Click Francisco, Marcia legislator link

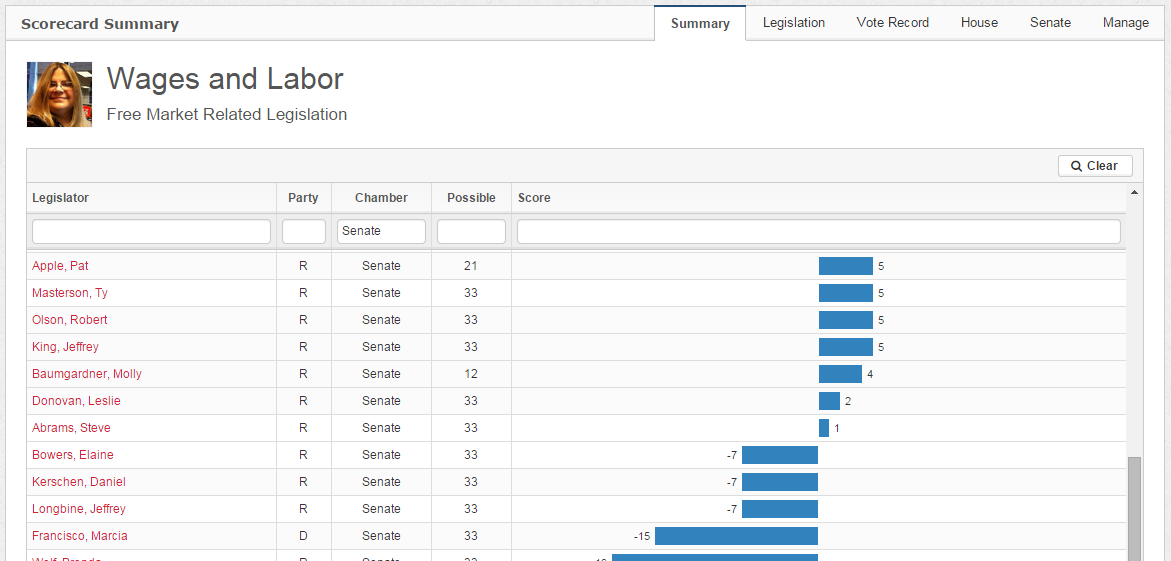(x=80, y=536)
